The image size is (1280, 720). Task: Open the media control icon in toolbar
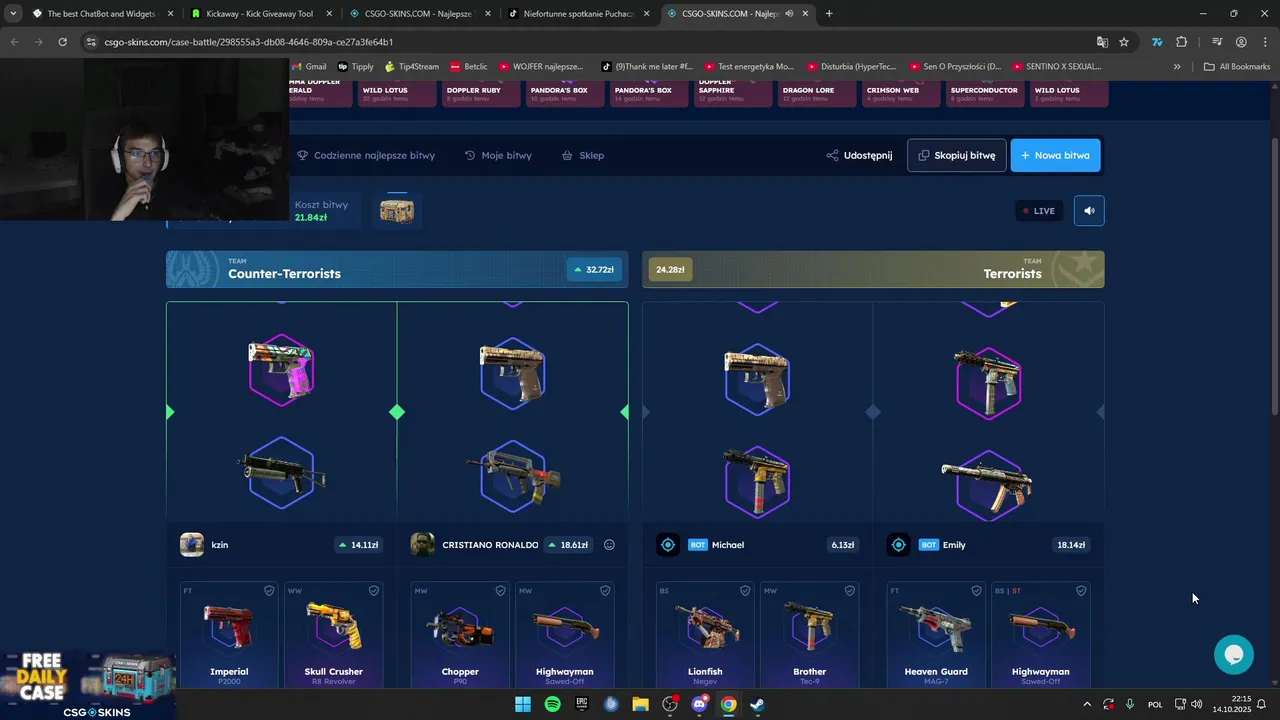click(1217, 42)
